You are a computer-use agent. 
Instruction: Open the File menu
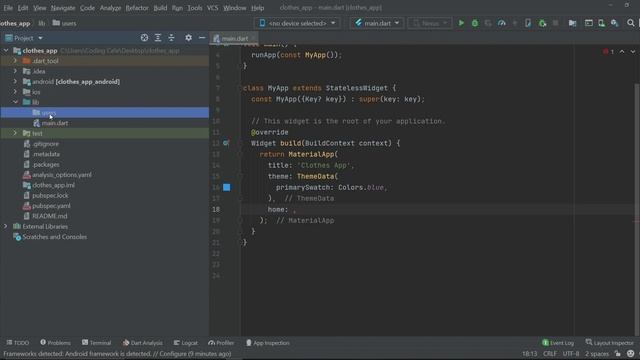tap(8, 8)
